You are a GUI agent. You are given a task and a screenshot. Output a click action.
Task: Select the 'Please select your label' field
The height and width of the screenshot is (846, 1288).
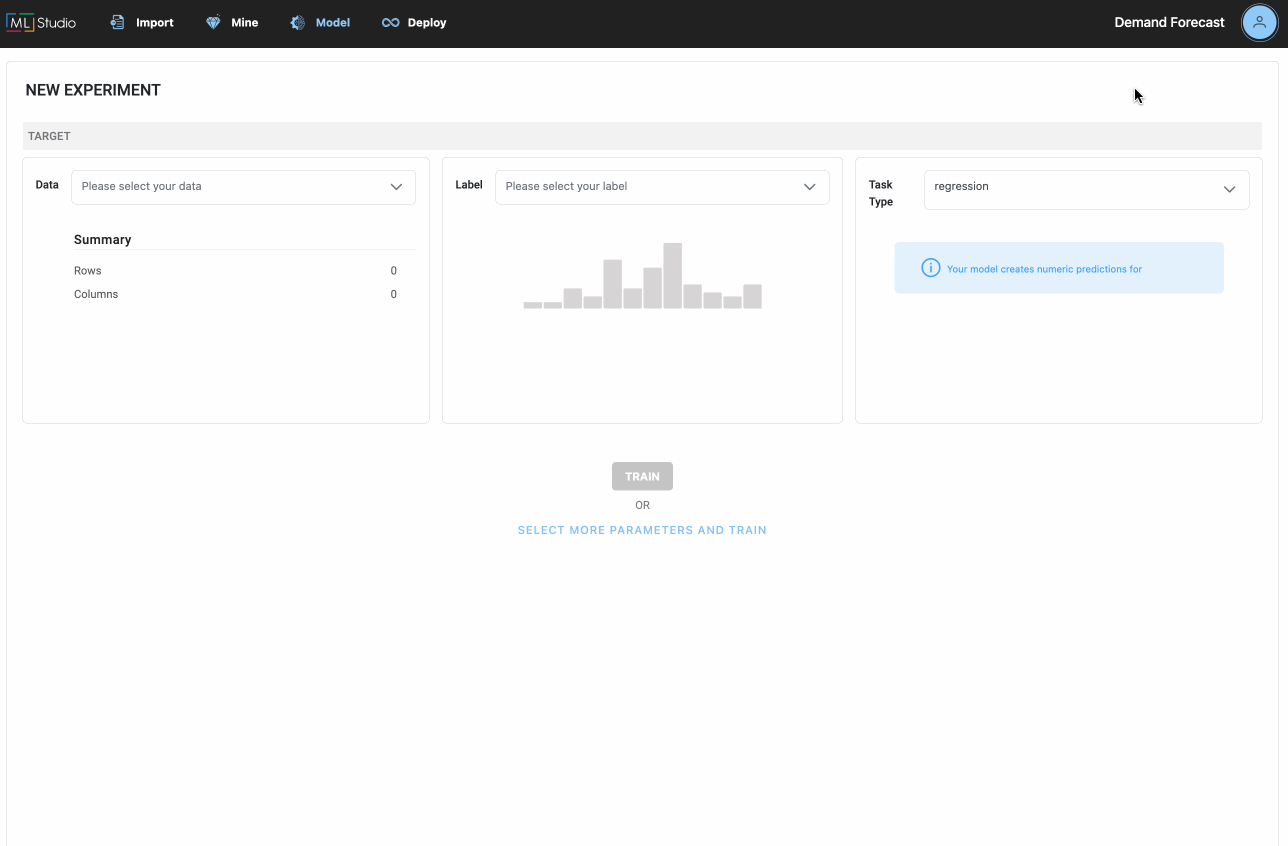(662, 187)
